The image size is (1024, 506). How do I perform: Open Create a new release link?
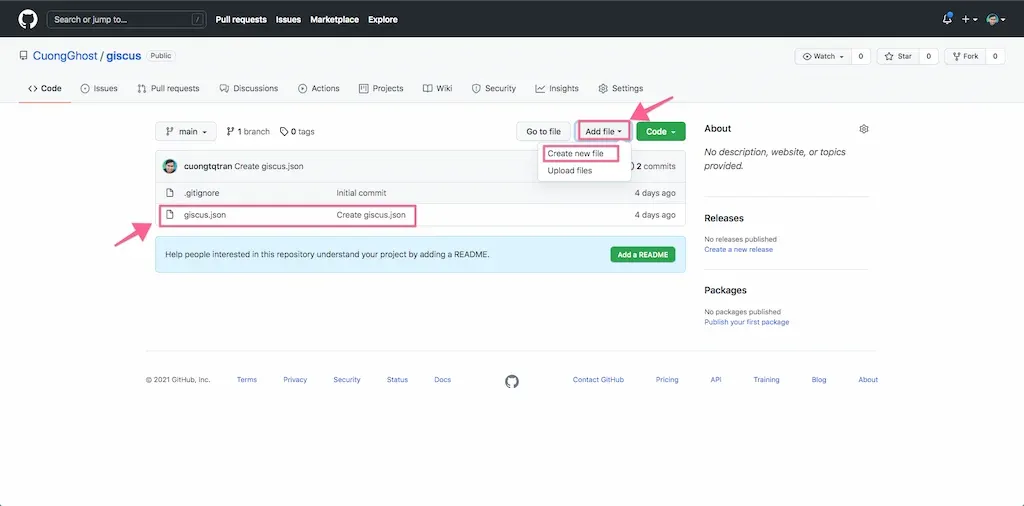coord(738,250)
